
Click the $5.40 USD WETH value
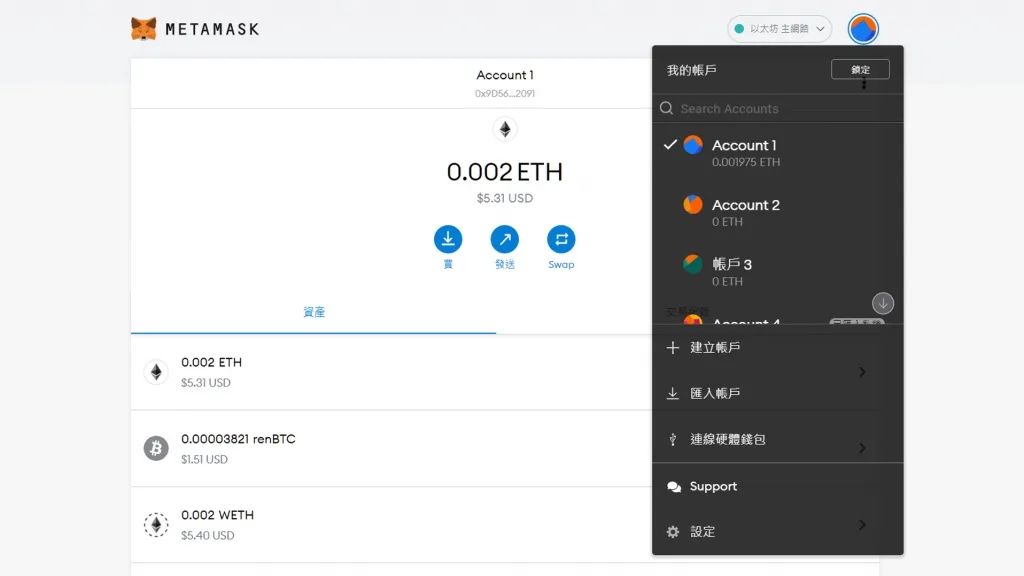[x=208, y=536]
